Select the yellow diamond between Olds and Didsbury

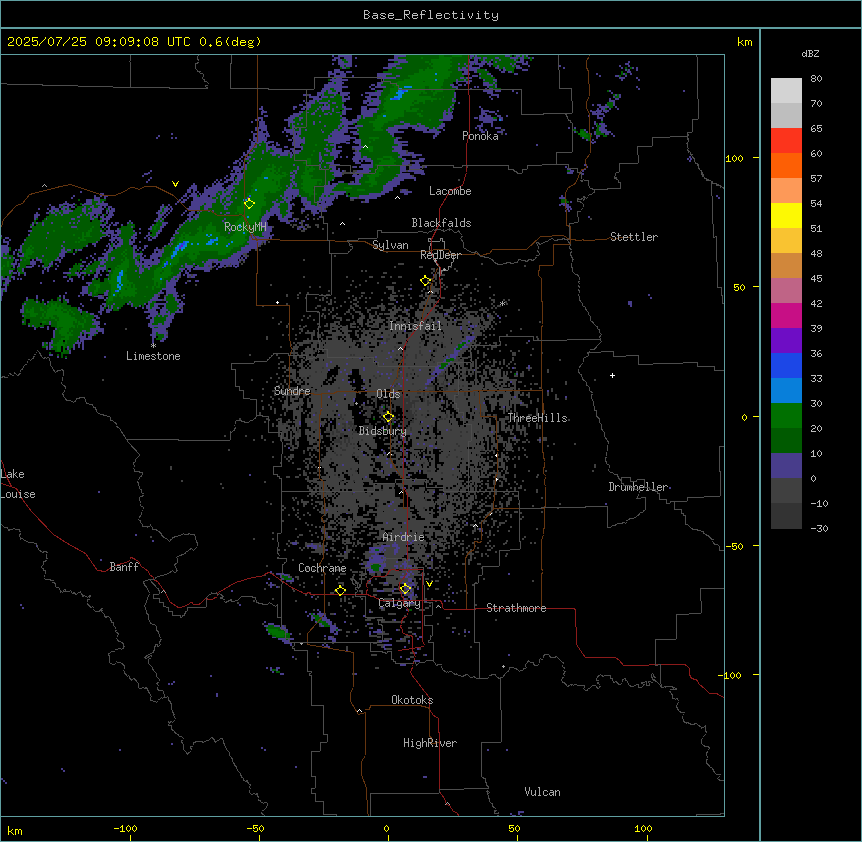point(388,417)
